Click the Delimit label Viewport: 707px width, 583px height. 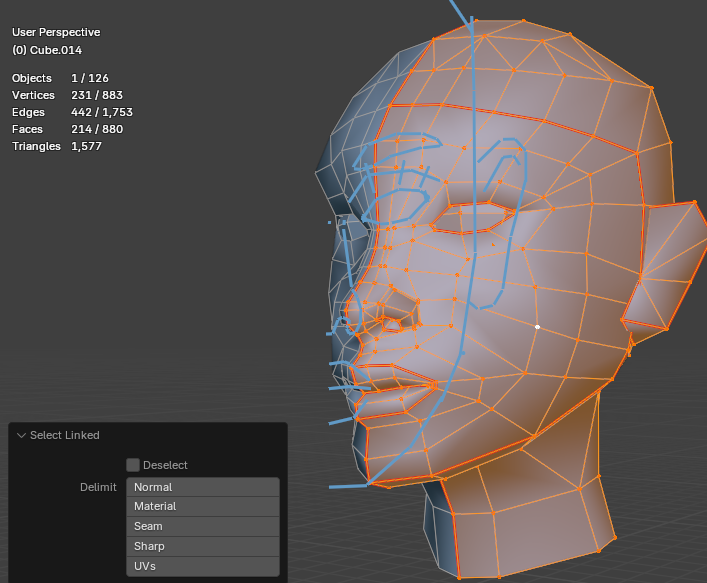coord(98,487)
